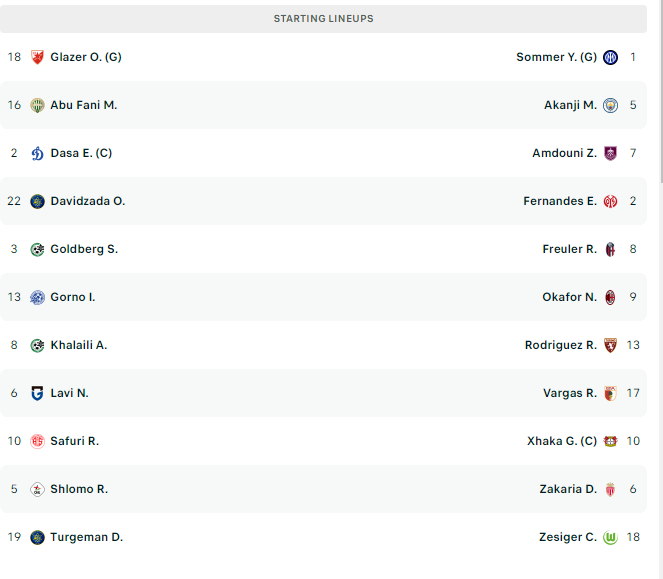Open Turgeman D. player profile
Screen dimensions: 663x579
coord(86,537)
